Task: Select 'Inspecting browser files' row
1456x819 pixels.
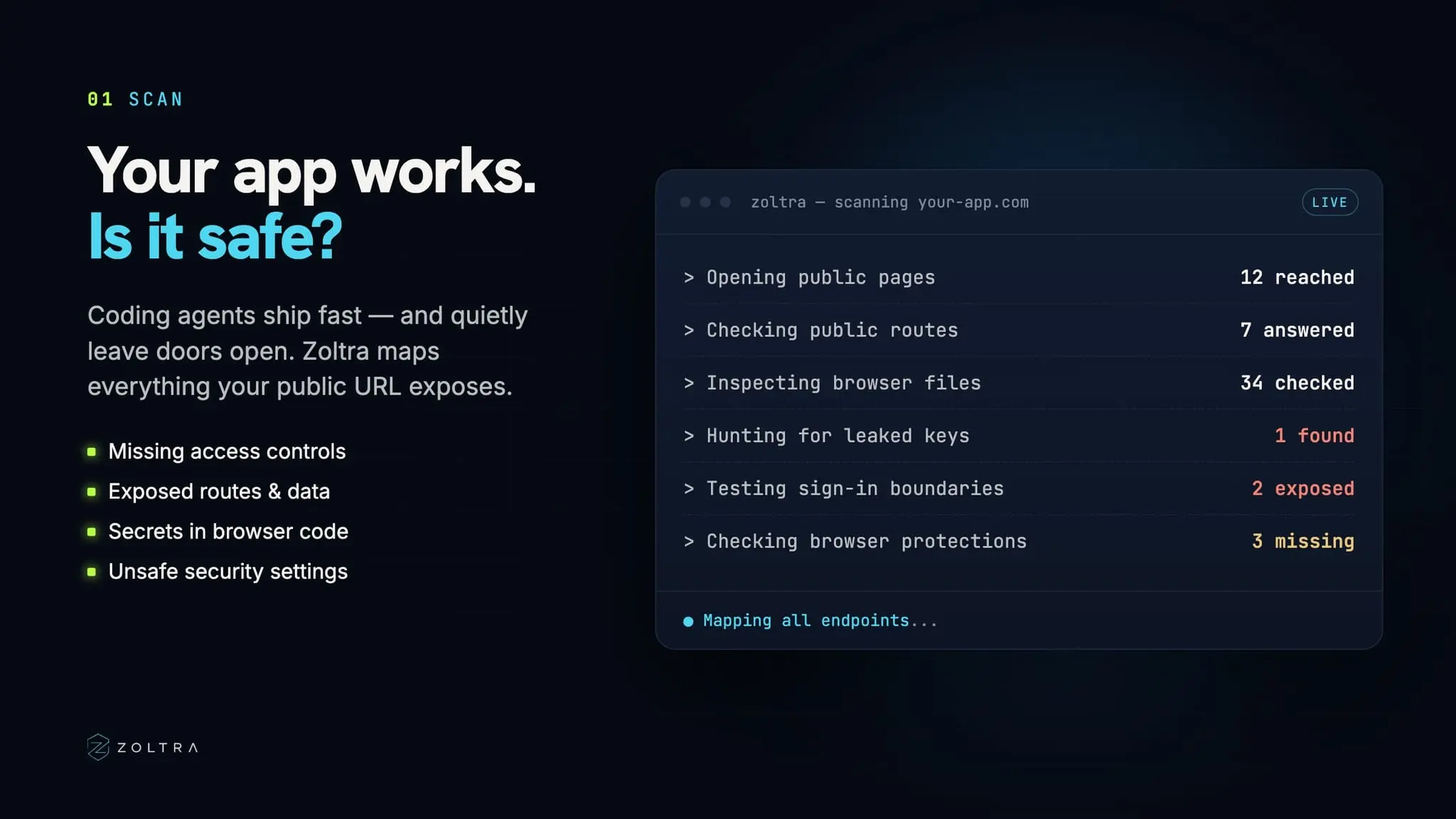Action: [1019, 382]
